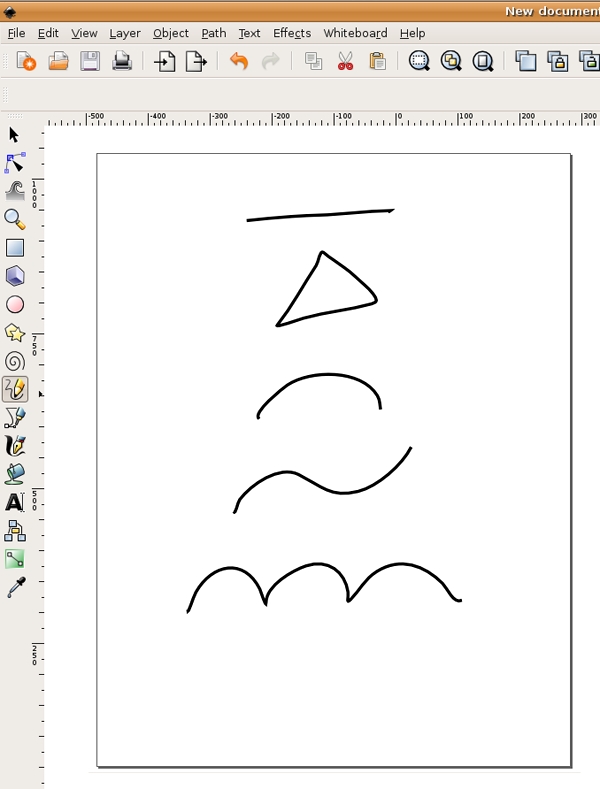Choose the Calligraphy pen tool
The image size is (600, 789).
tap(14, 446)
